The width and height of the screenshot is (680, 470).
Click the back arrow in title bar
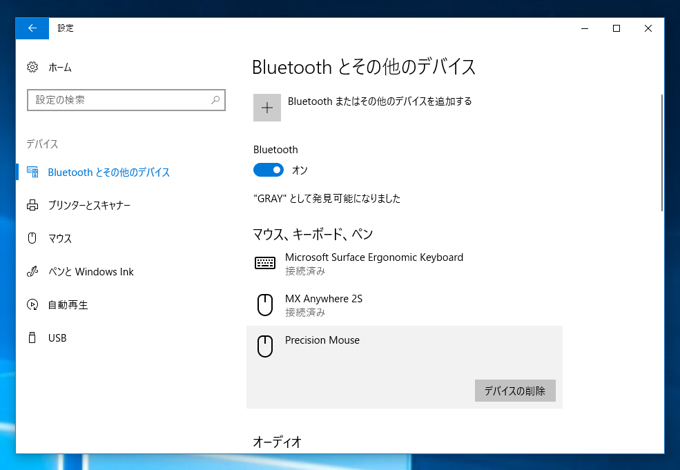point(32,28)
